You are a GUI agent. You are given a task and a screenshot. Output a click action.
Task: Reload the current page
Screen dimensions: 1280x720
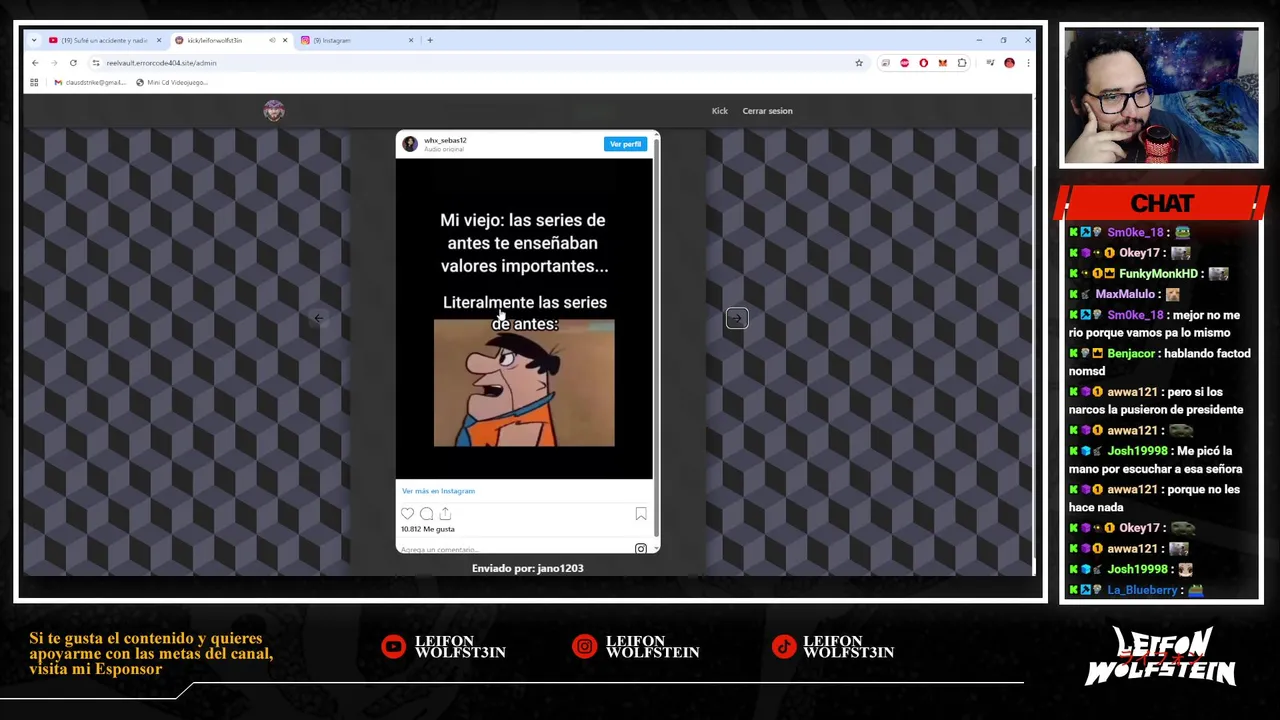(73, 63)
